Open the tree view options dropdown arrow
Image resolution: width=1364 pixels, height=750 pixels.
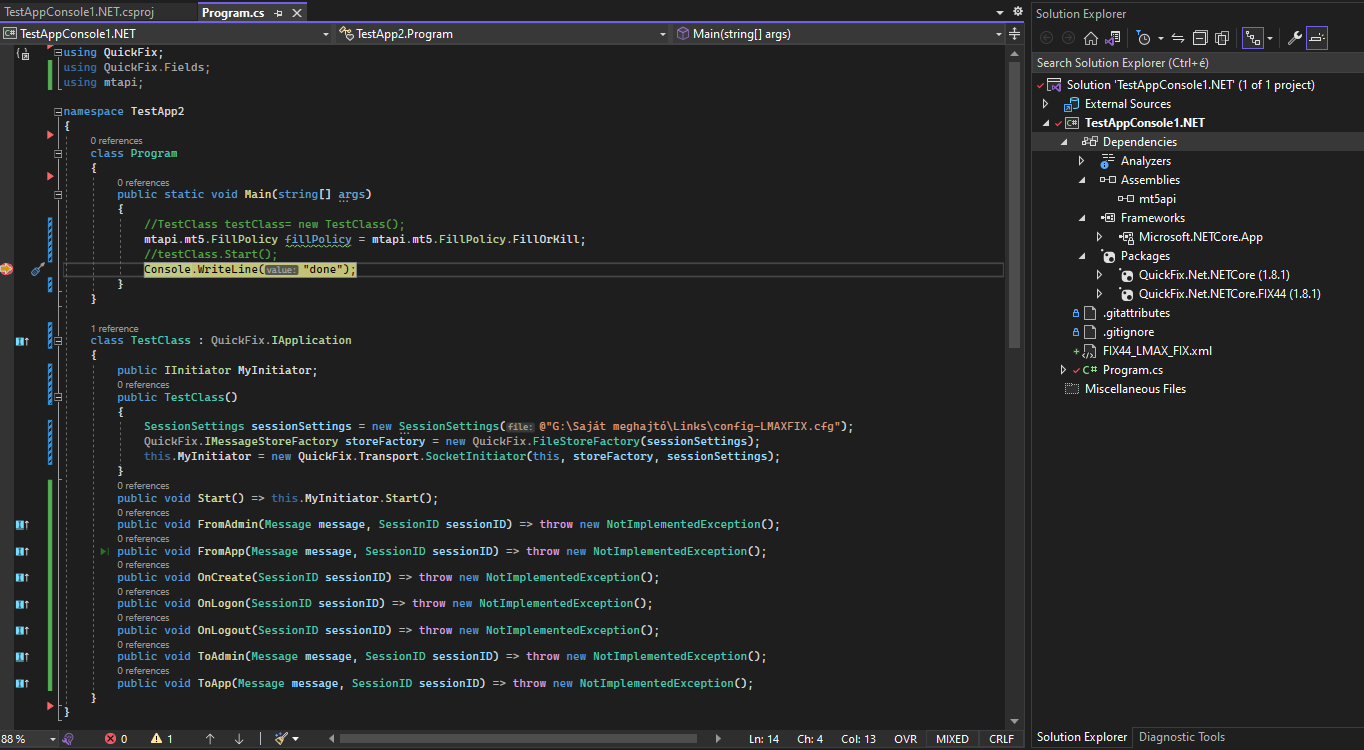(x=1270, y=38)
